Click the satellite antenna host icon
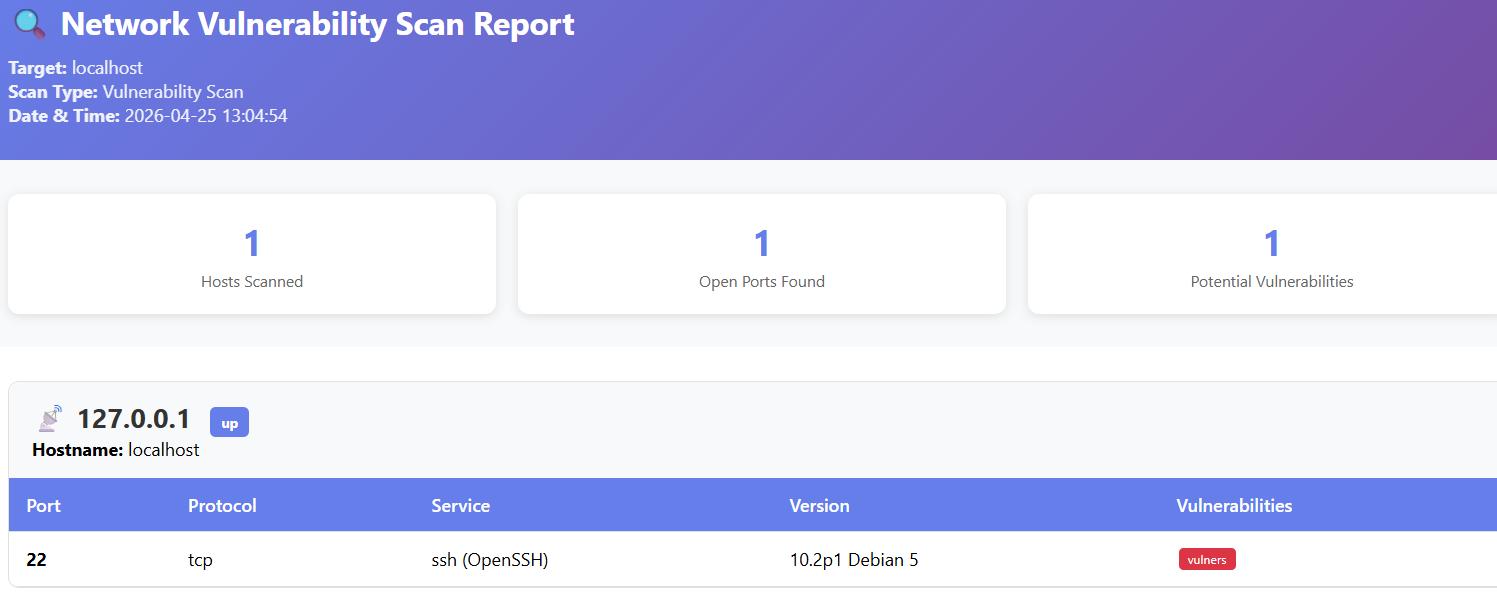 [x=48, y=419]
